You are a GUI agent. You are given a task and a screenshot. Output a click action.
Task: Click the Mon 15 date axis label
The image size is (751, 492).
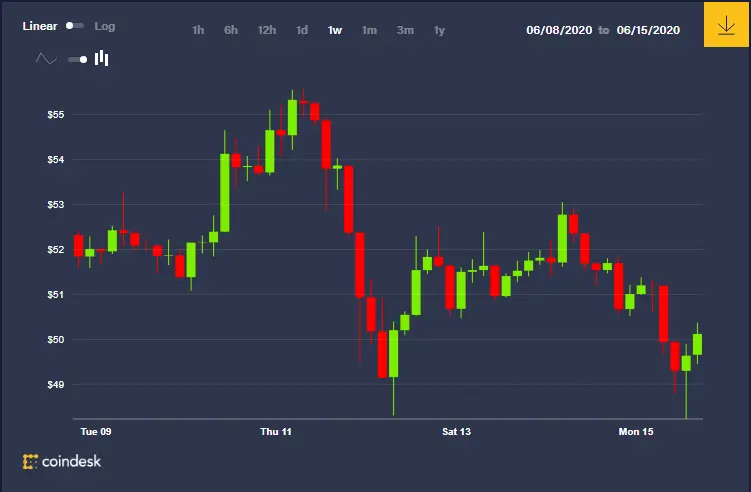[636, 432]
